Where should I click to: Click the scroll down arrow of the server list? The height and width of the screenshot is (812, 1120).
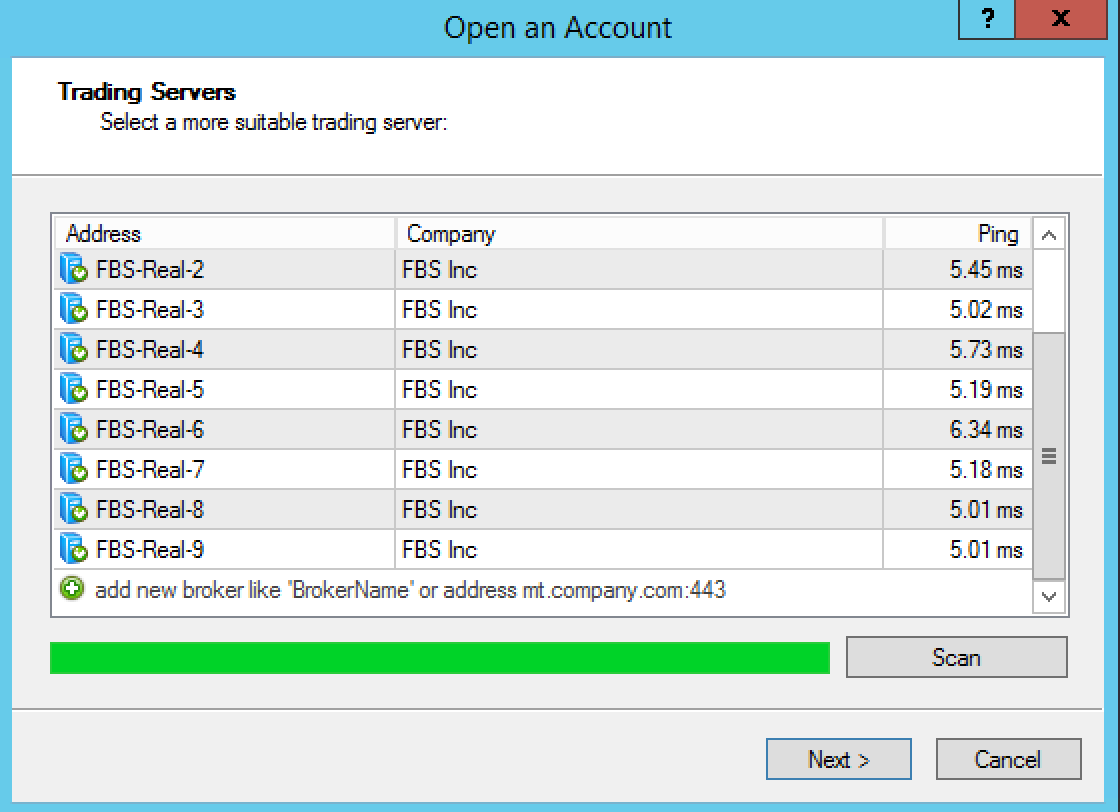pos(1049,596)
